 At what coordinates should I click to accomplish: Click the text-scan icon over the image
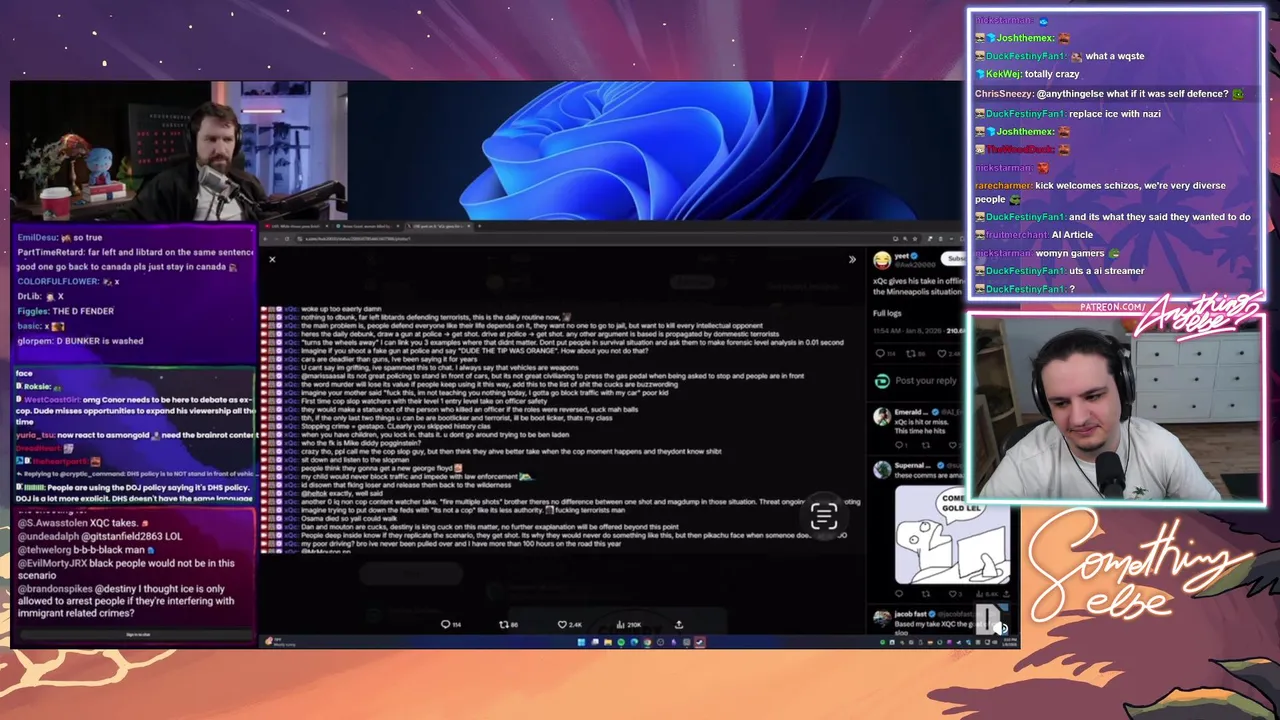point(823,516)
